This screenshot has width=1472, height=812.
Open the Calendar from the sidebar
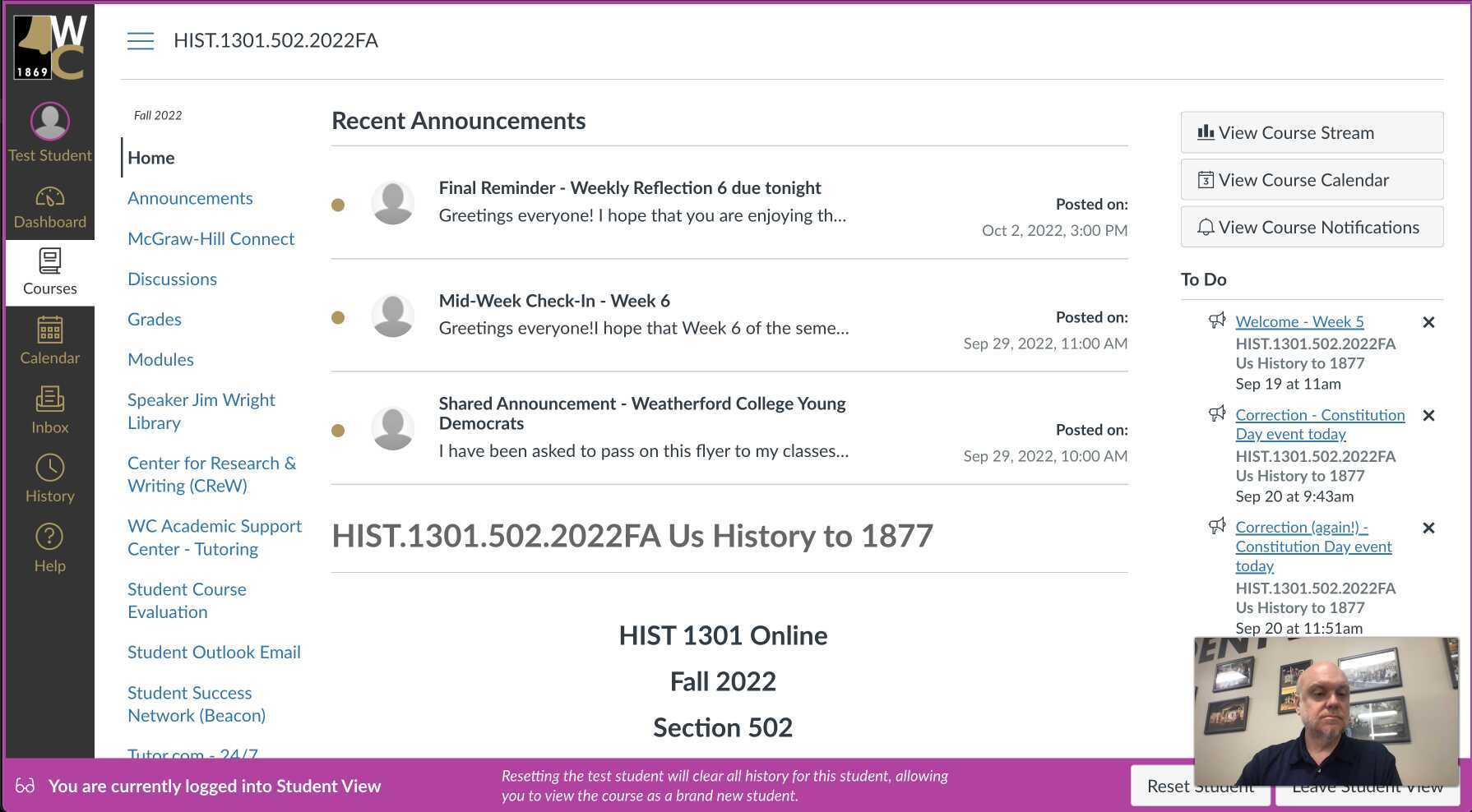[x=49, y=341]
